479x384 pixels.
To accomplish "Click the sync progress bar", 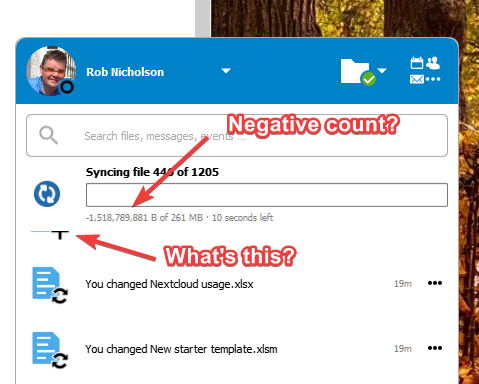I will (267, 195).
